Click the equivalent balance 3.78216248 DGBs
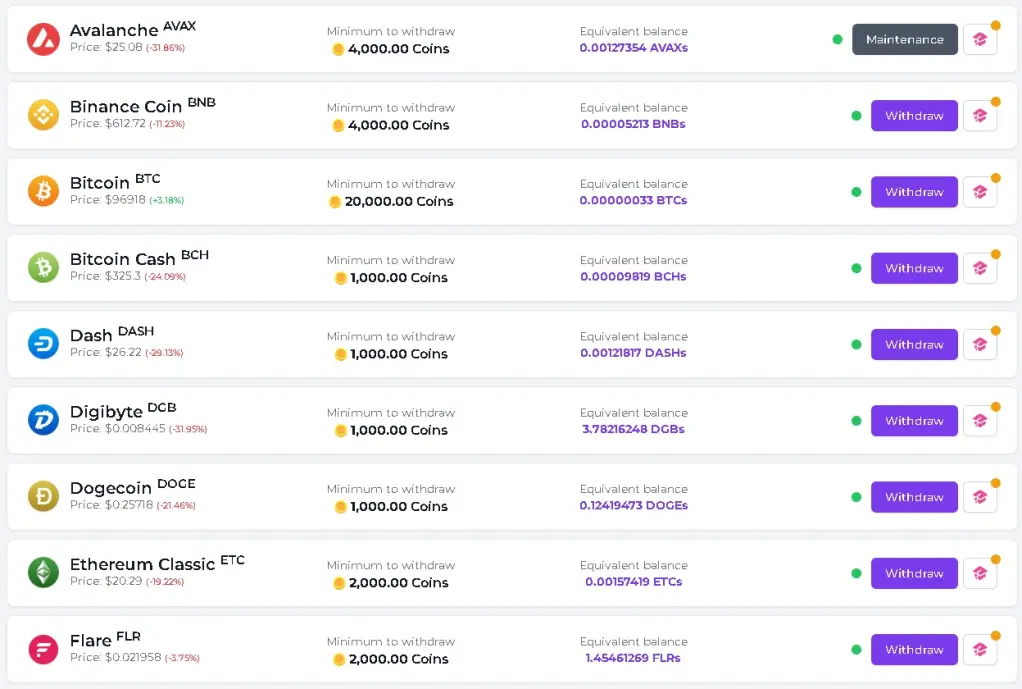Image resolution: width=1022 pixels, height=689 pixels. tap(634, 429)
